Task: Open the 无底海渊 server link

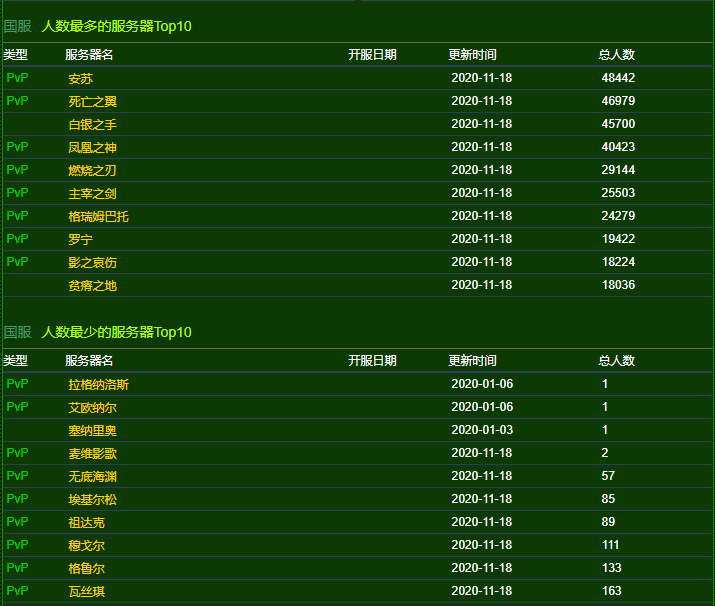Action: pos(93,477)
